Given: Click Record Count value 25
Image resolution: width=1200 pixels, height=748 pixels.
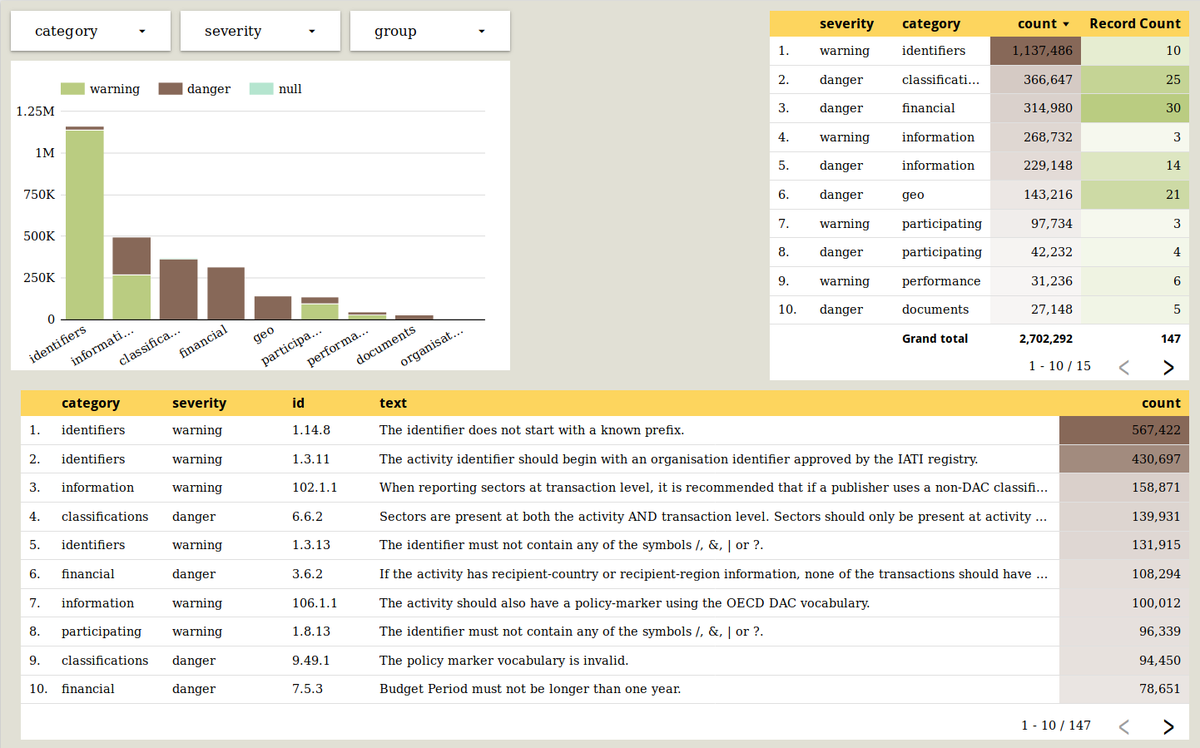Looking at the screenshot, I should click(x=1135, y=79).
